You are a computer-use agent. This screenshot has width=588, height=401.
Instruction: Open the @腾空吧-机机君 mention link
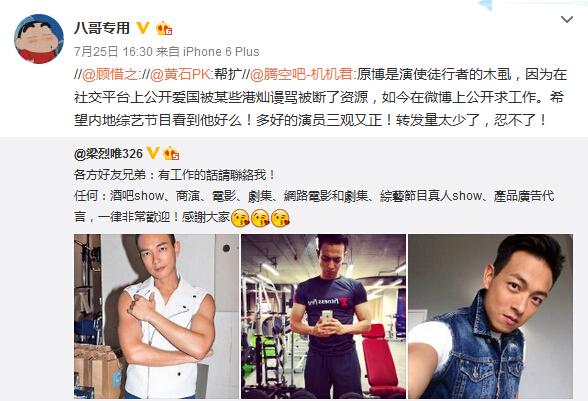tap(301, 74)
